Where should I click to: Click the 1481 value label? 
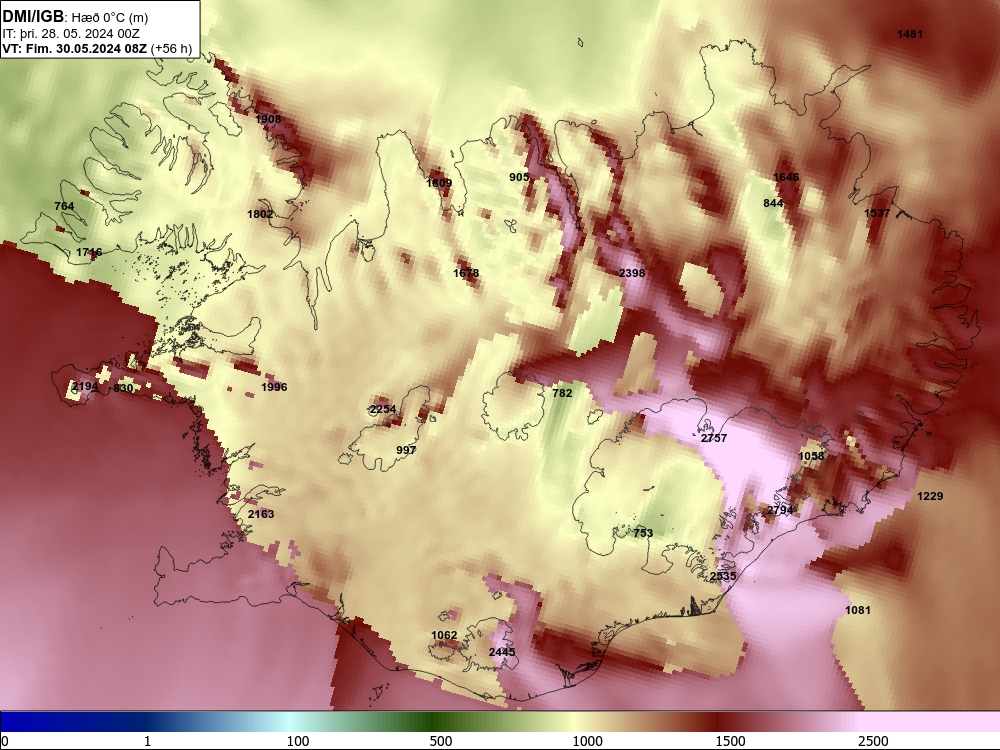click(909, 34)
